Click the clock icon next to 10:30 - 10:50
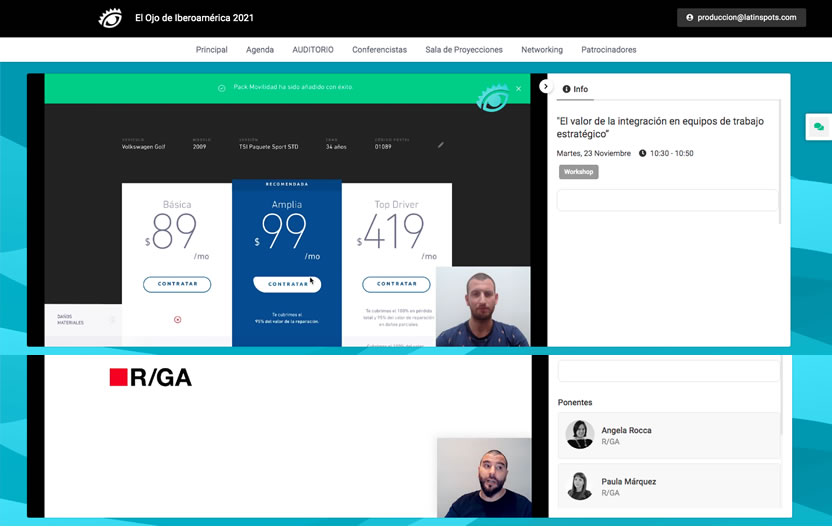832x527 pixels. (x=642, y=153)
